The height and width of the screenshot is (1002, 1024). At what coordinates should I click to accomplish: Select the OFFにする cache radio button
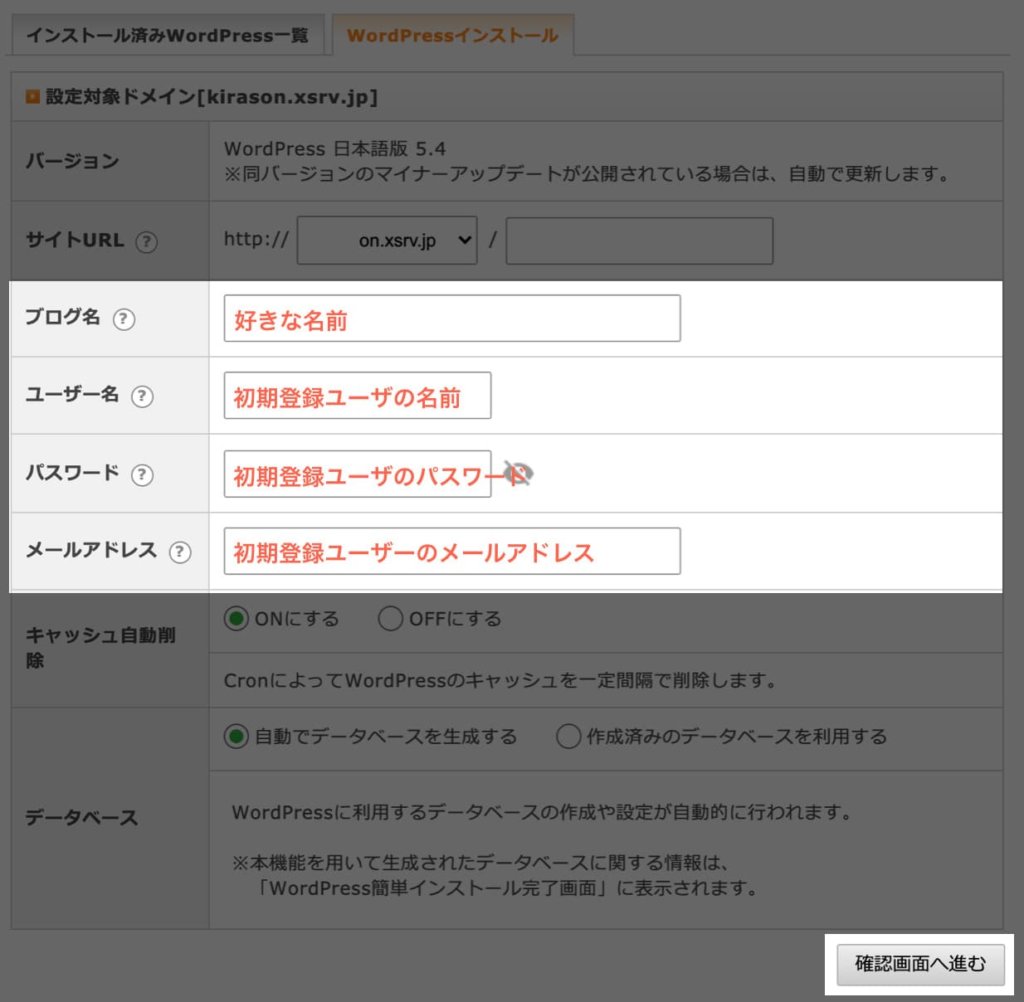391,618
